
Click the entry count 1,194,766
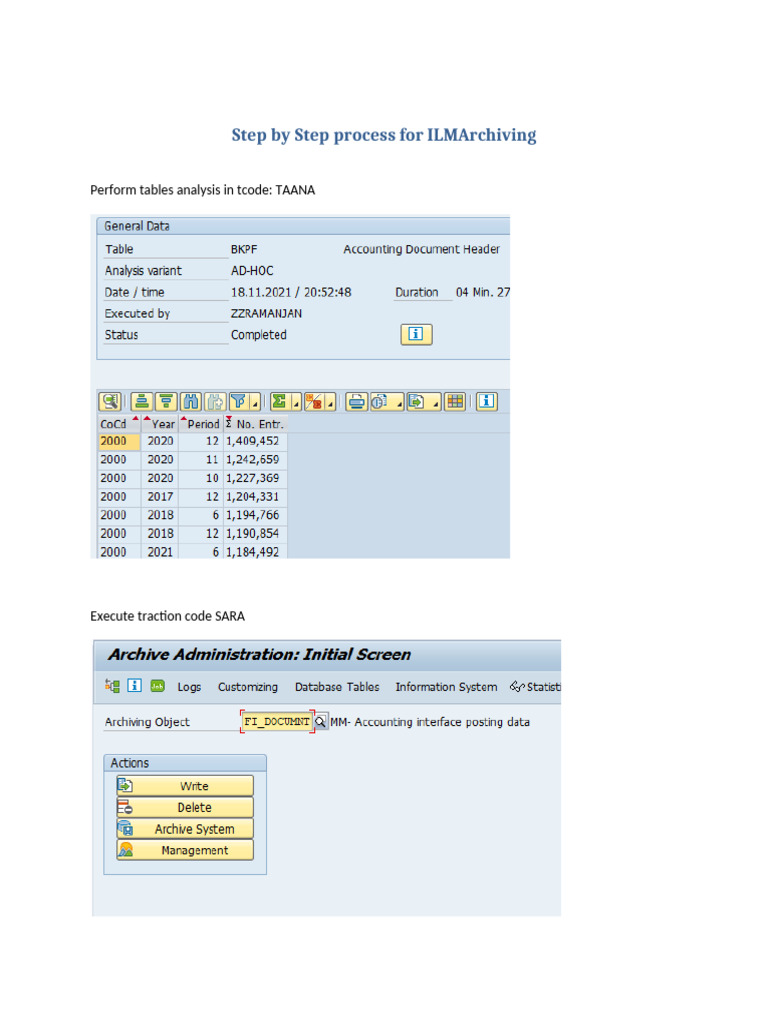pos(253,515)
